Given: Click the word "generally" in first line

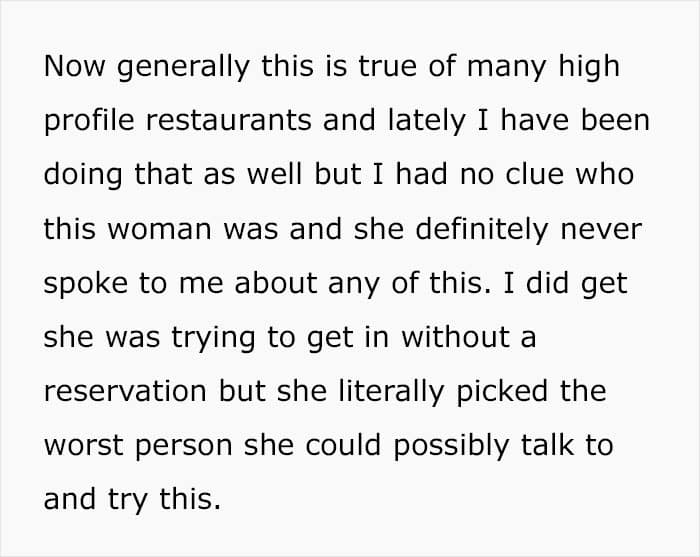Looking at the screenshot, I should (x=183, y=67).
